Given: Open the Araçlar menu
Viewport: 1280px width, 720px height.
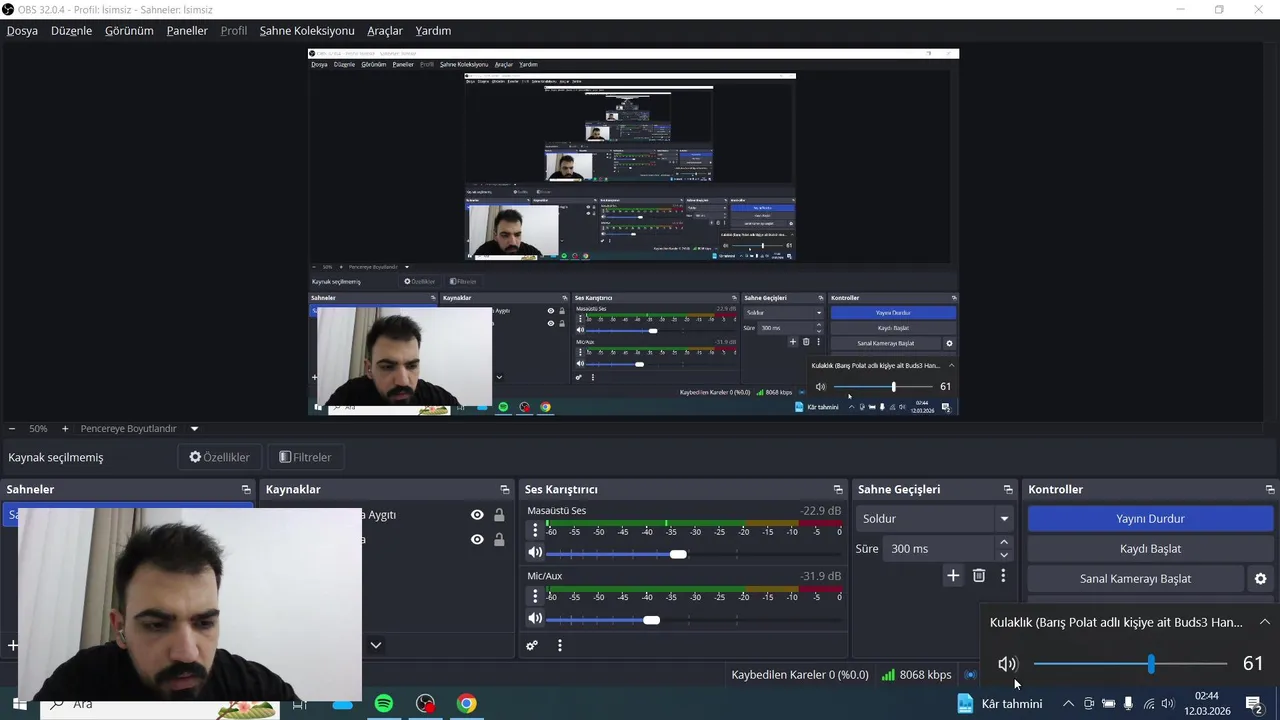Looking at the screenshot, I should pos(385,31).
